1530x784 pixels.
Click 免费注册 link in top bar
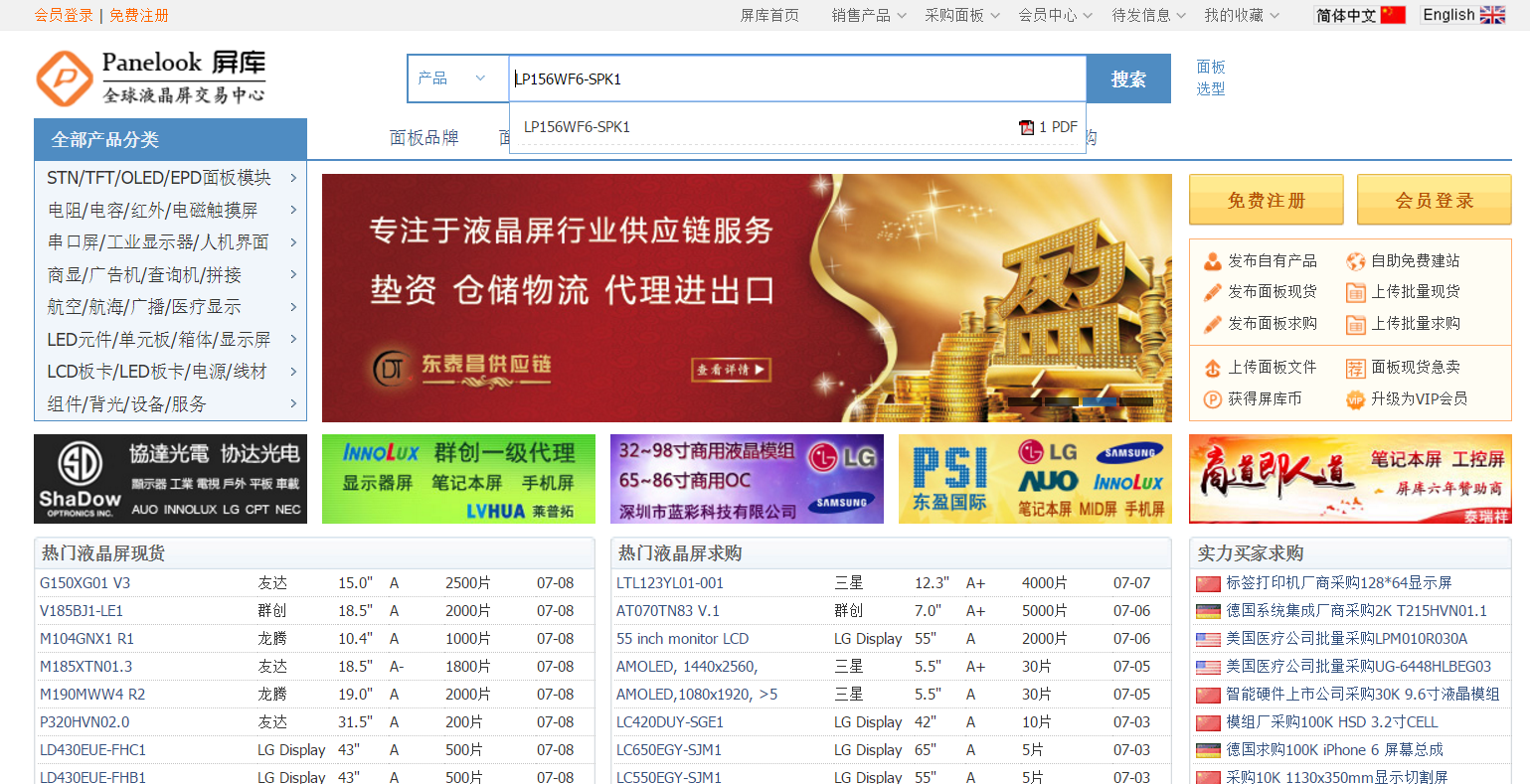139,15
